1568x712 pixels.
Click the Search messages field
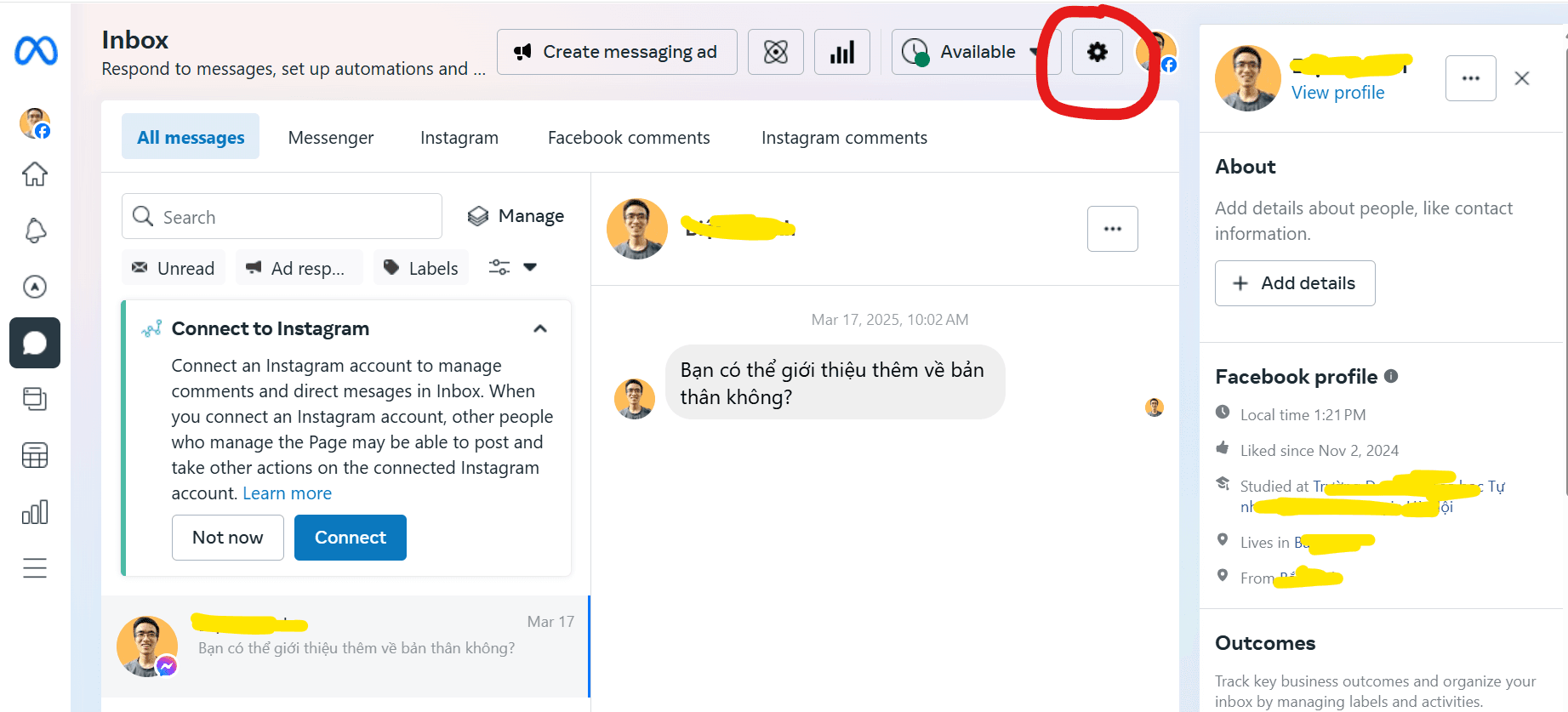point(282,216)
